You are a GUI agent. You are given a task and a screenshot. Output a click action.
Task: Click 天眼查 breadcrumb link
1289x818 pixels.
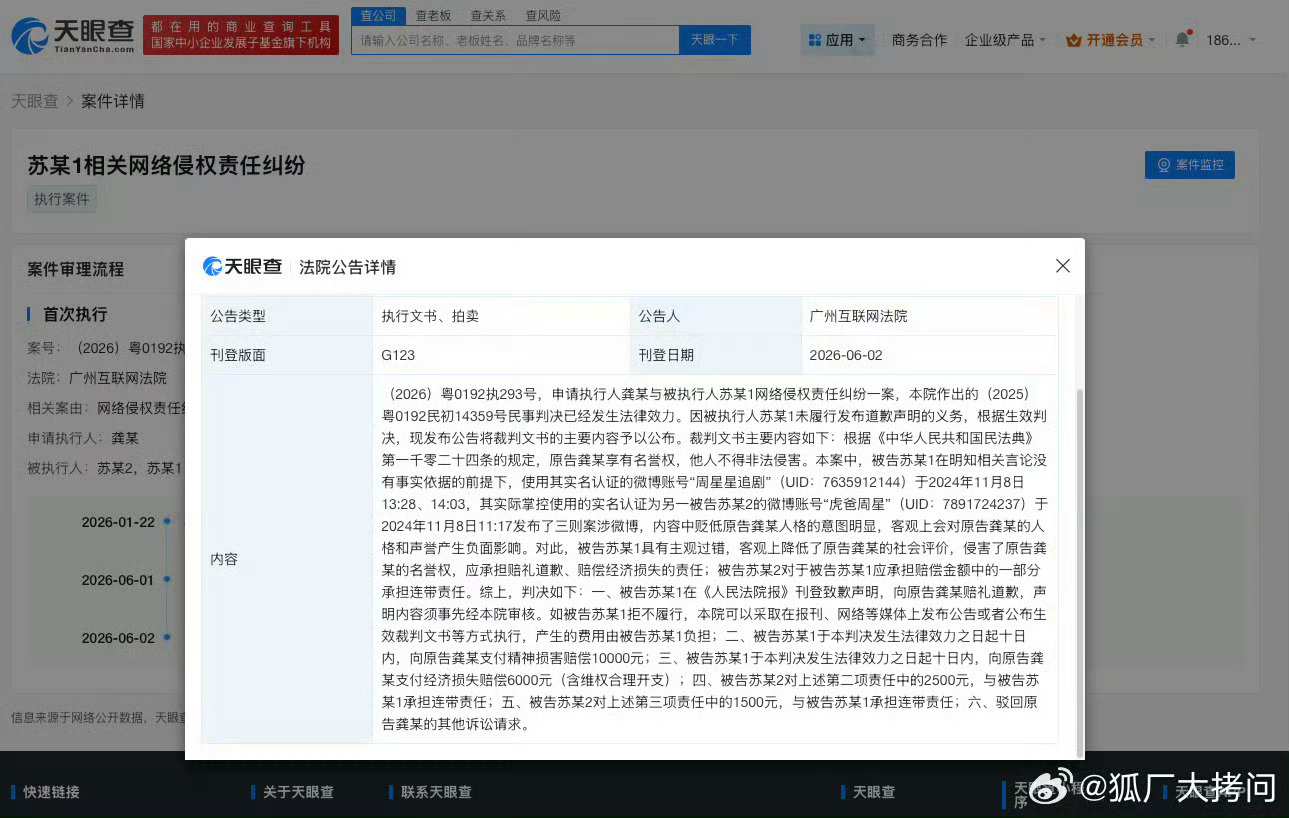click(x=34, y=101)
